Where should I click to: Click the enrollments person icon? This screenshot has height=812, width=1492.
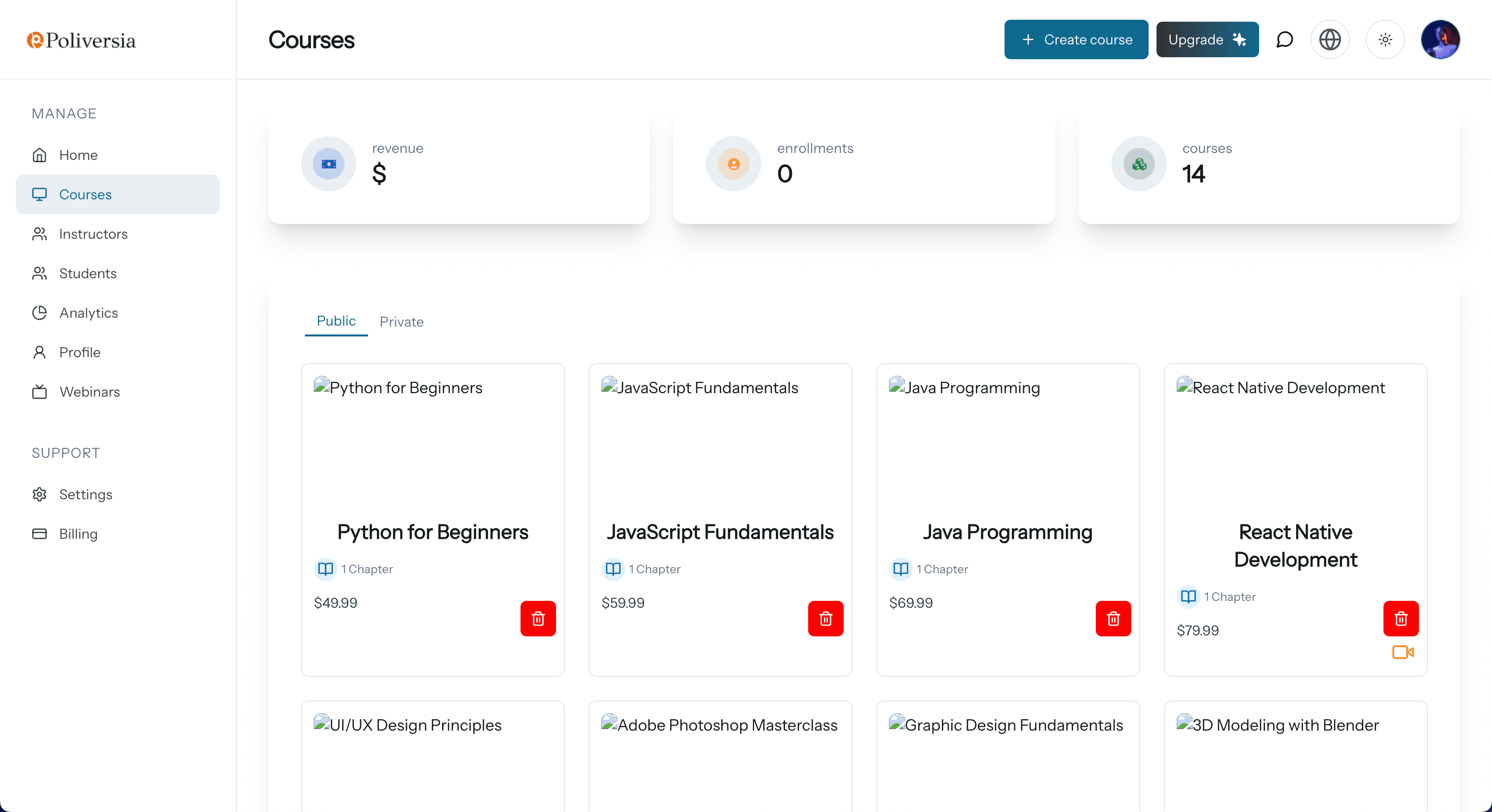coord(733,164)
